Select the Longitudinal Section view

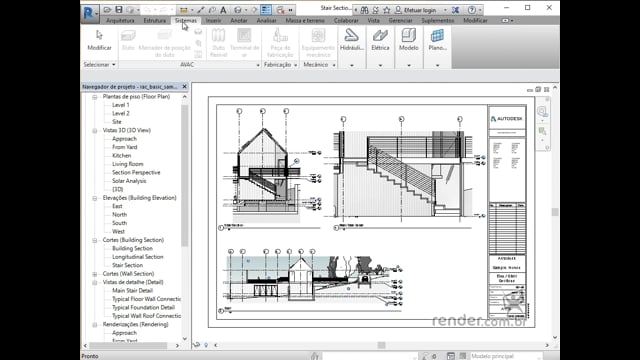[x=138, y=257]
